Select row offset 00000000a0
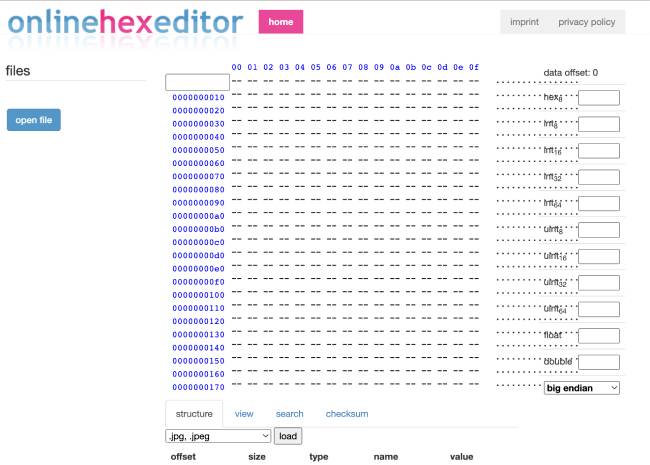This screenshot has height=465, width=650. 198,216
